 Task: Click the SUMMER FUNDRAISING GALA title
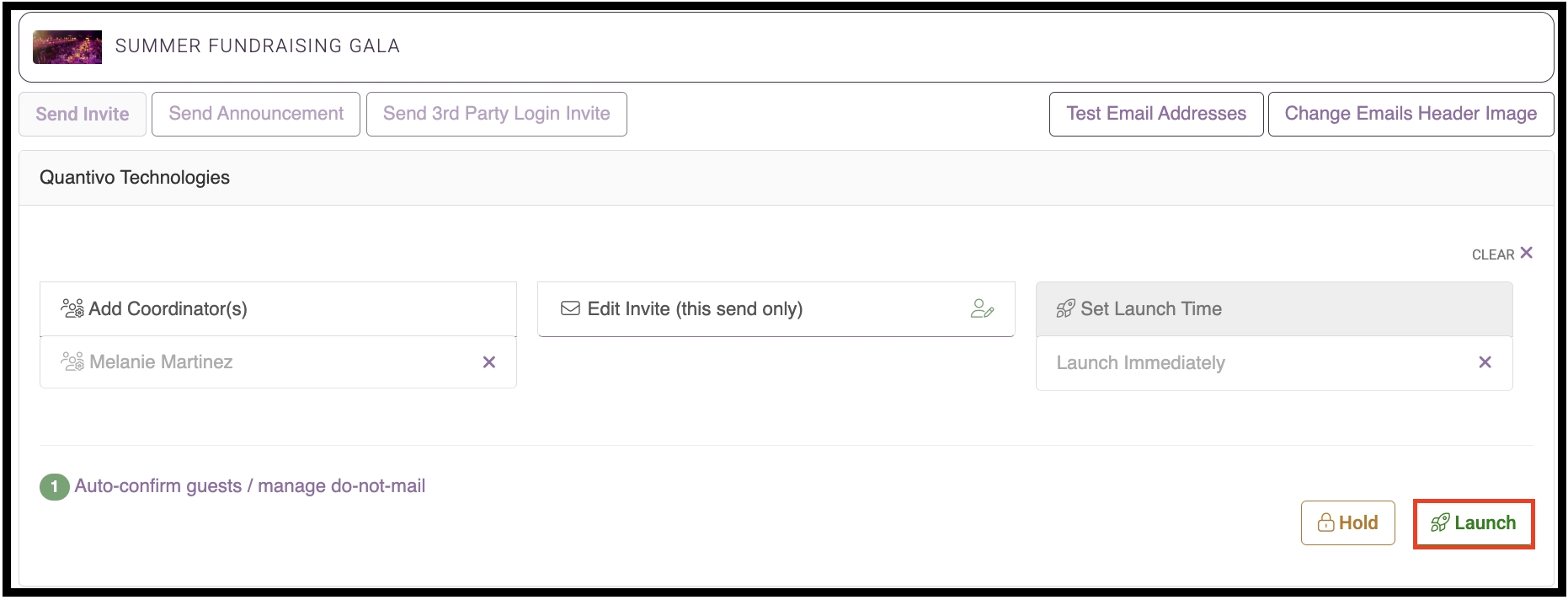258,46
